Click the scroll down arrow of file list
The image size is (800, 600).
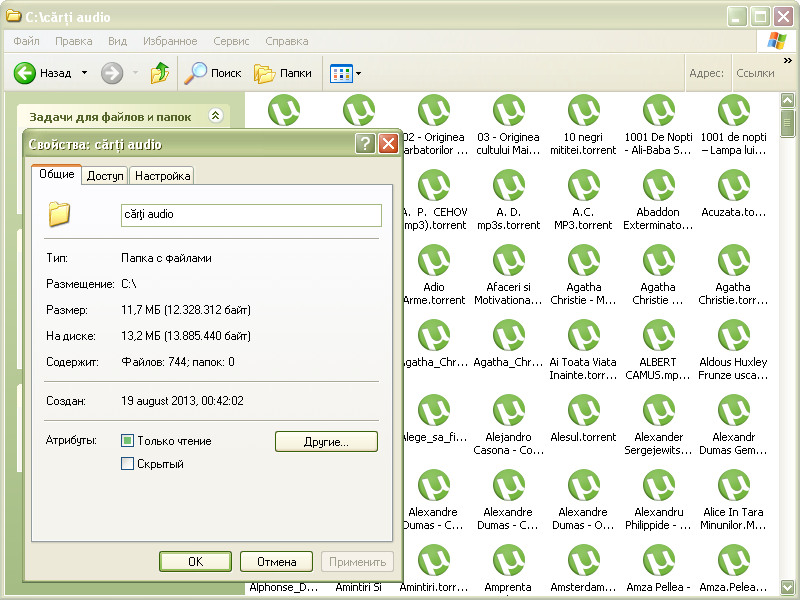(788, 587)
